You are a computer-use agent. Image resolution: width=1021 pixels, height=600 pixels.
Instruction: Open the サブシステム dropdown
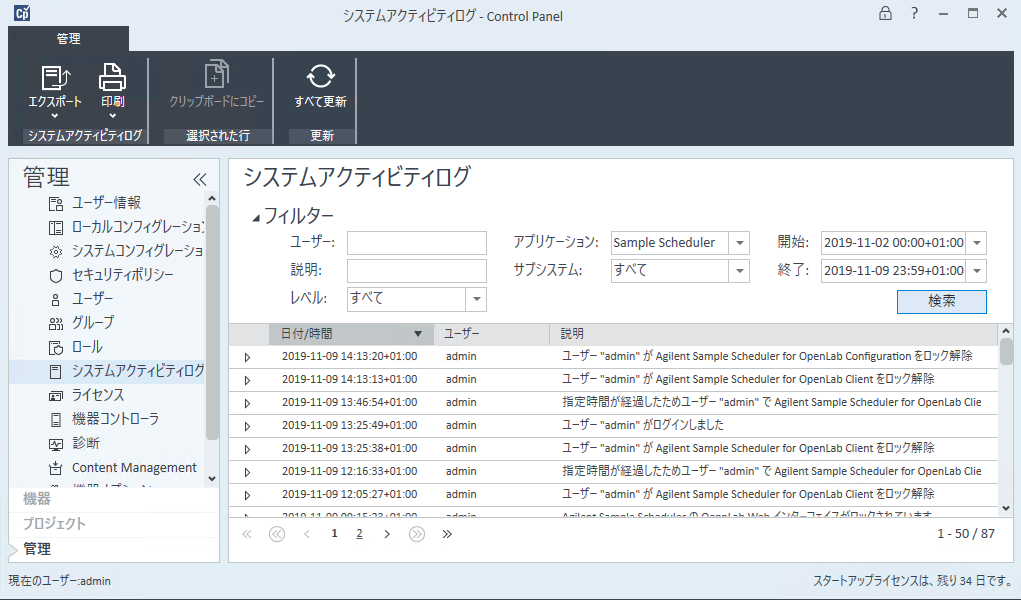(739, 271)
